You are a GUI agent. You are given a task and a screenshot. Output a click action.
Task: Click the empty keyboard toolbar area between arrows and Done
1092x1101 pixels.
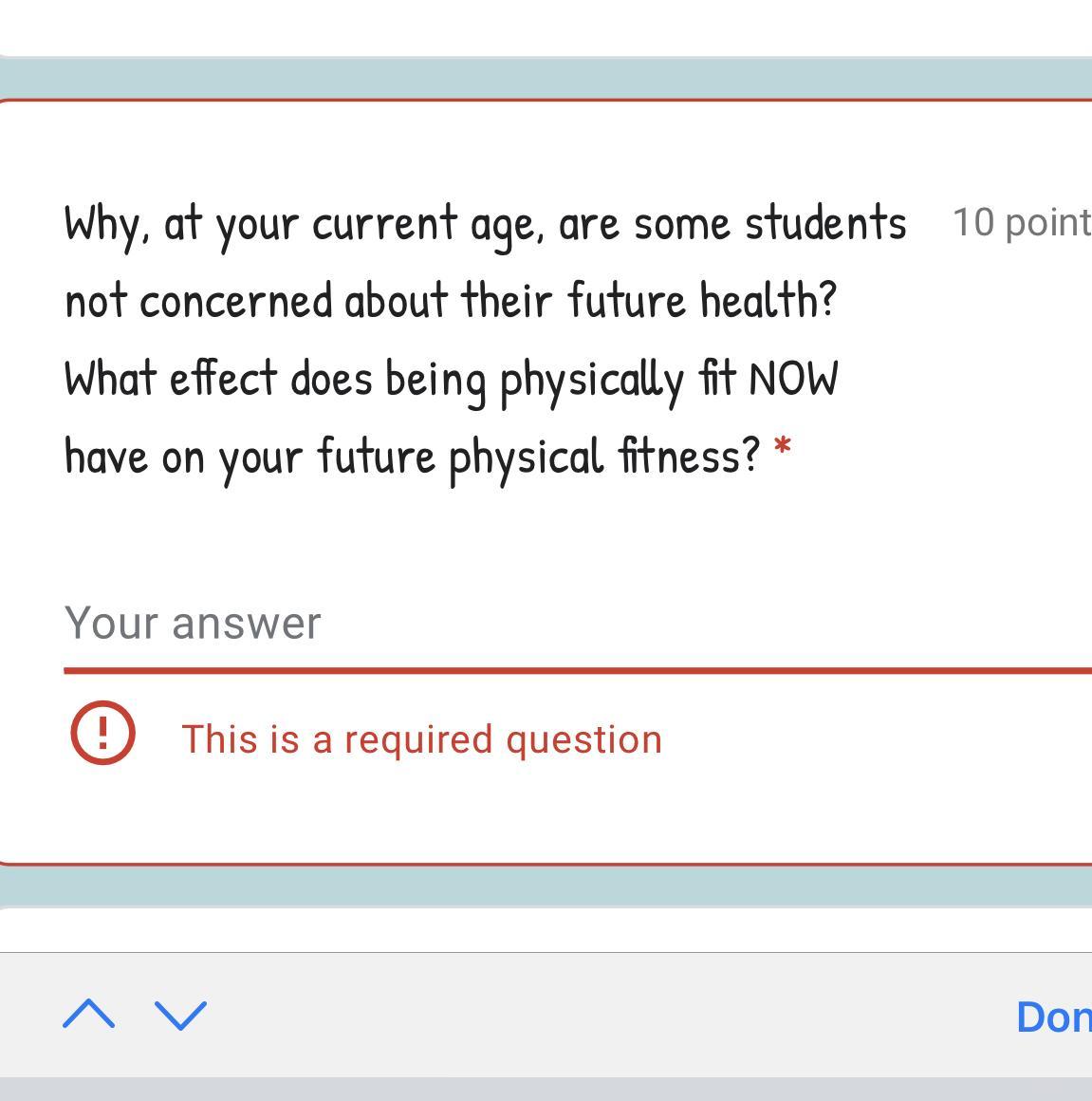point(607,1015)
